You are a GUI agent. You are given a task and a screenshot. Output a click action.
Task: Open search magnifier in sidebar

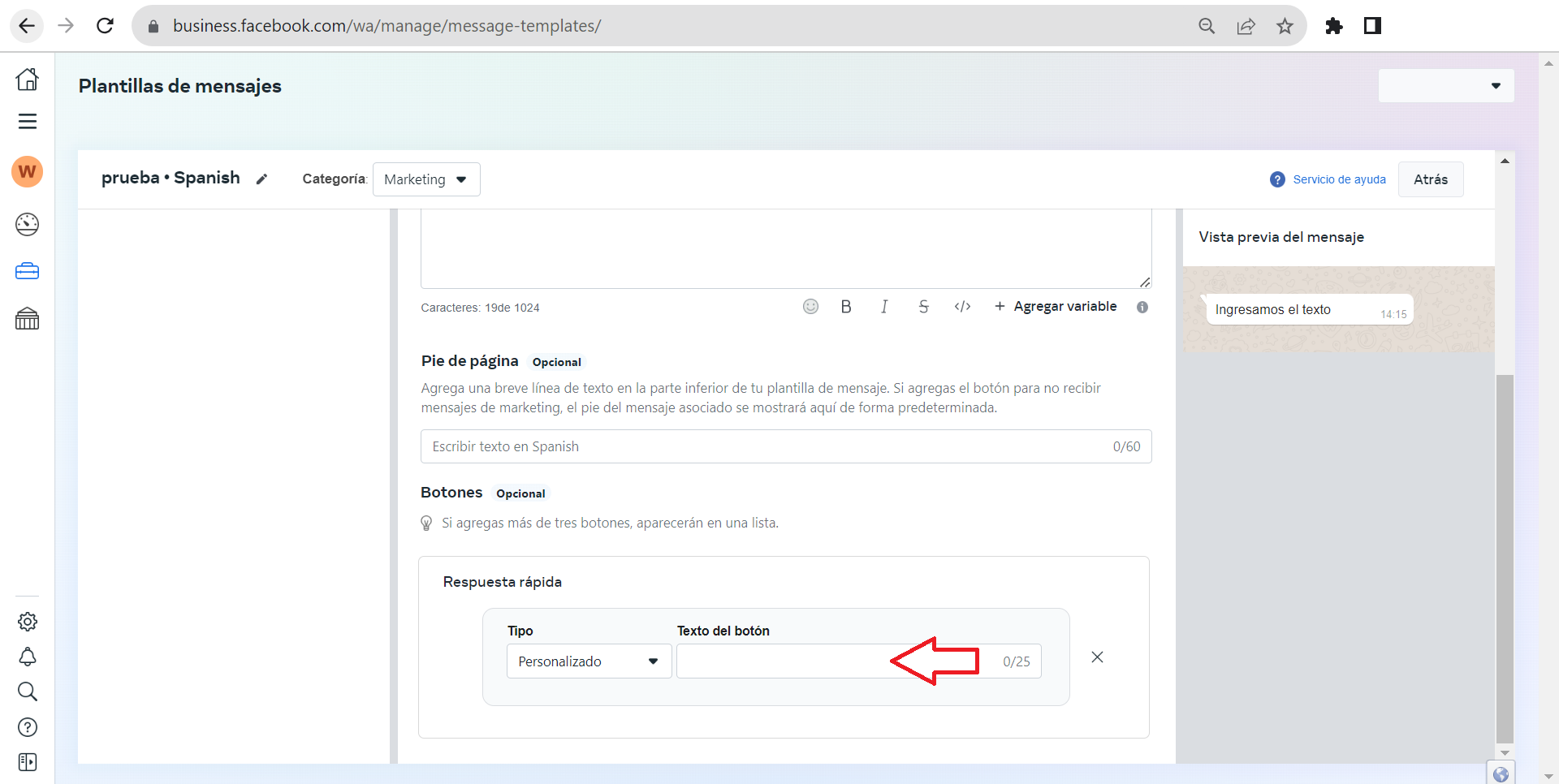pyautogui.click(x=28, y=691)
